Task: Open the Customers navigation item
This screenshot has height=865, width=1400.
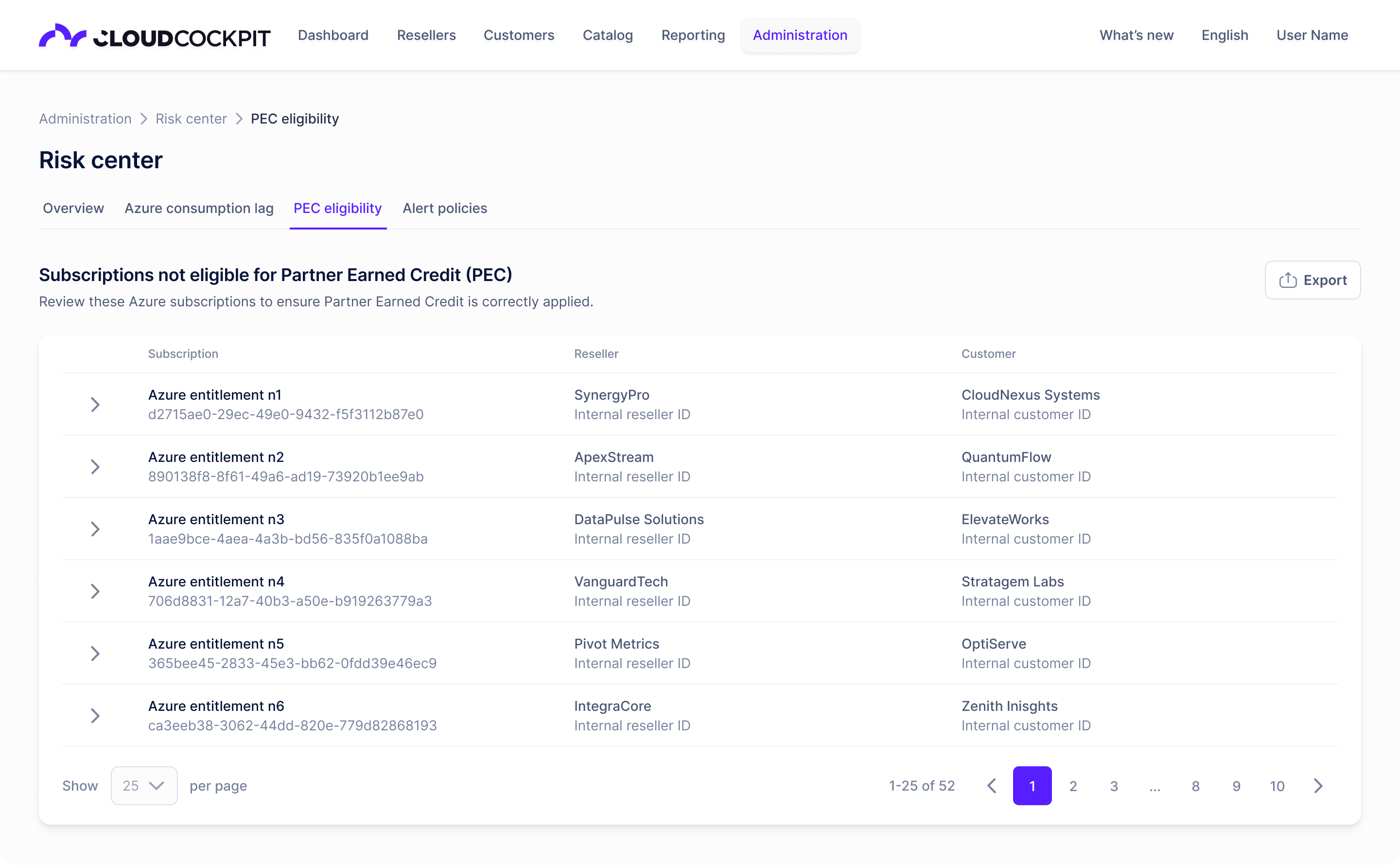Action: coord(519,35)
